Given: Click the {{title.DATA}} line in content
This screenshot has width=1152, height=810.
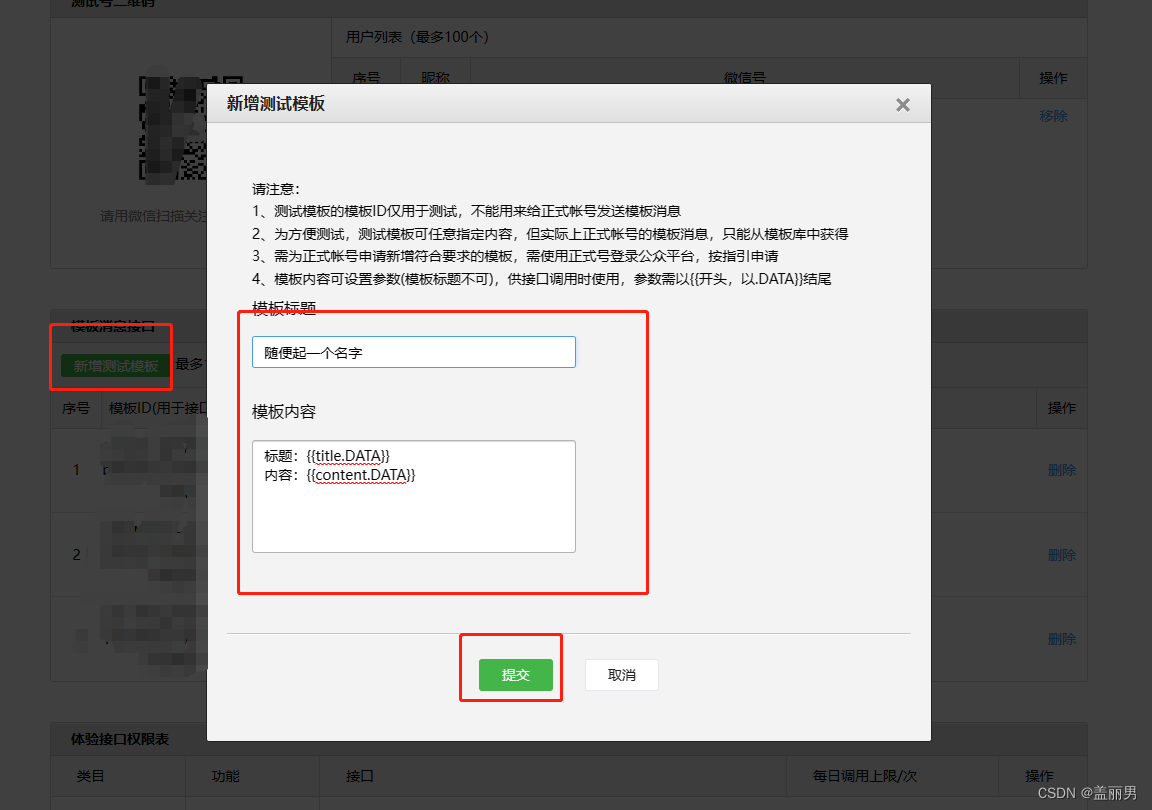Looking at the screenshot, I should [x=327, y=456].
